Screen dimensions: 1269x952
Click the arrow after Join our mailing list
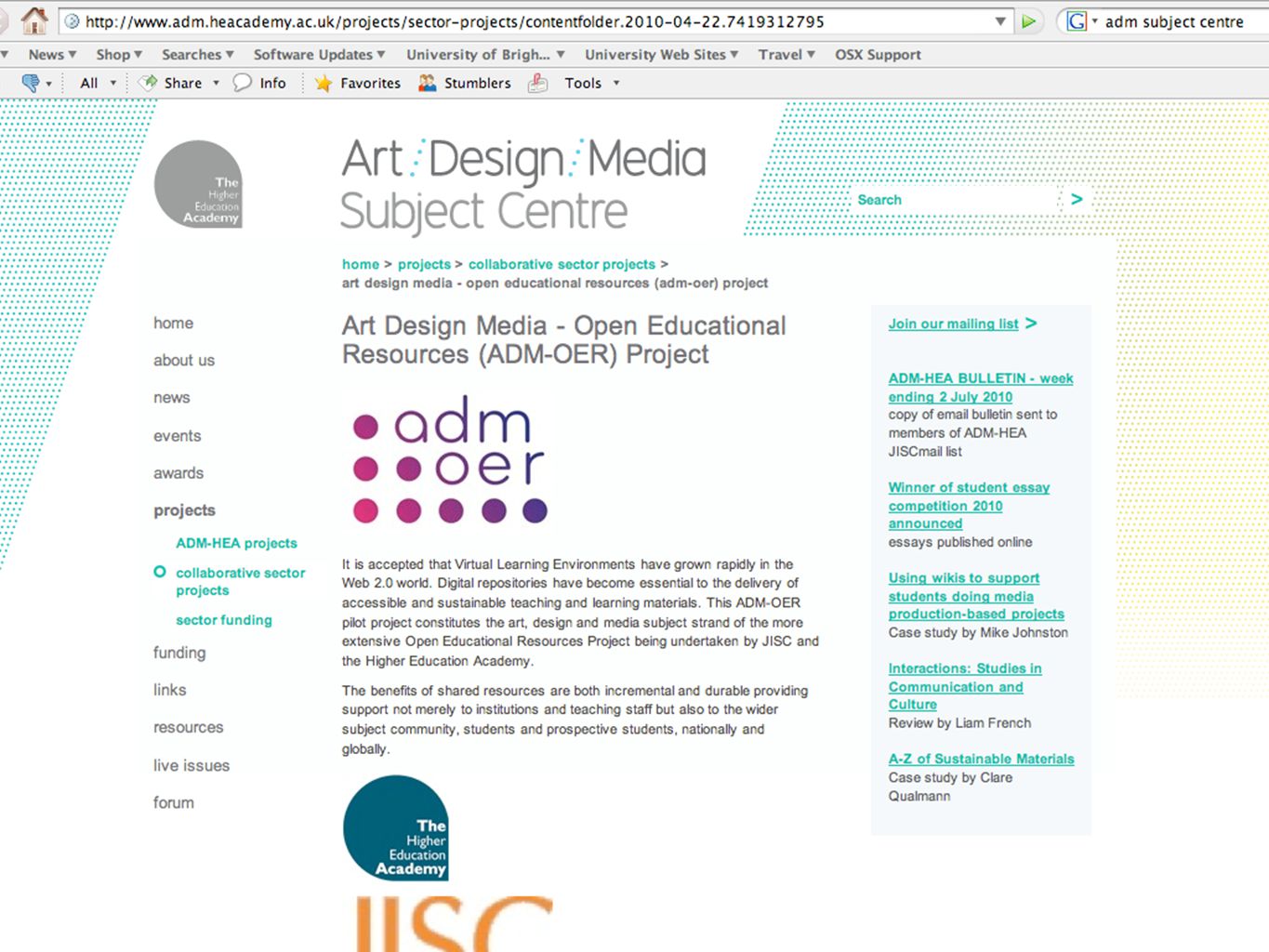1031,324
